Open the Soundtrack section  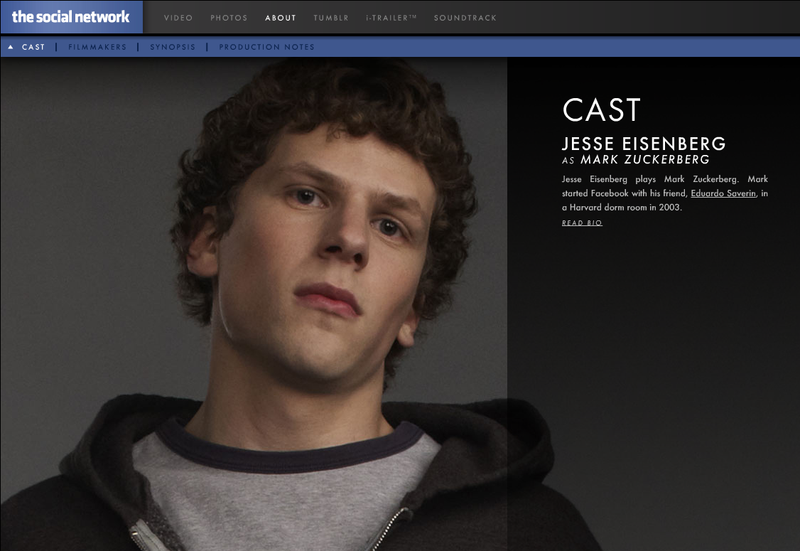[x=465, y=18]
